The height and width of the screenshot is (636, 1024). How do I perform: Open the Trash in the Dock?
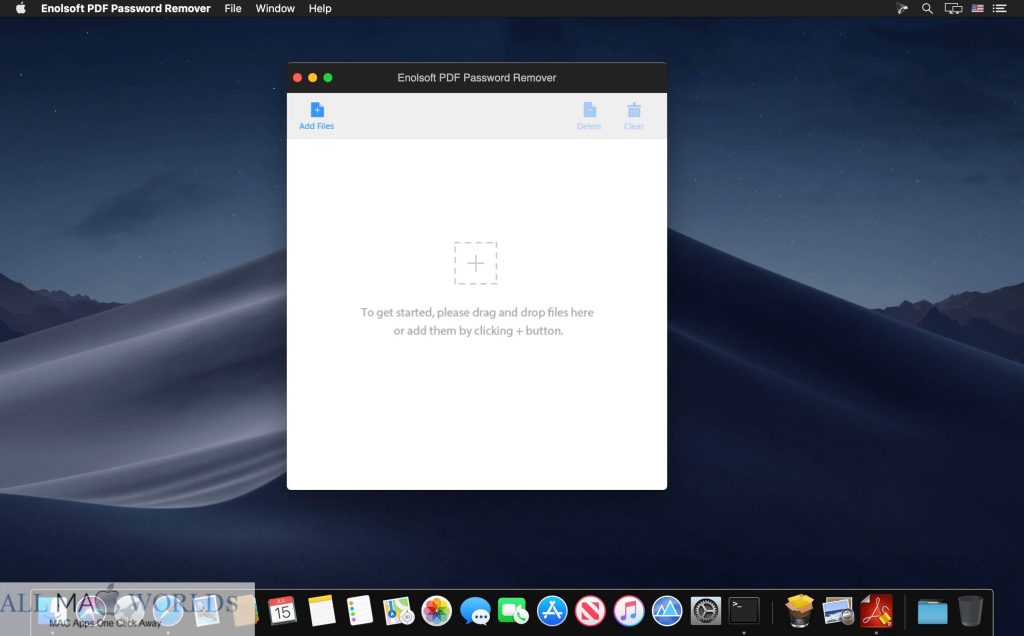tap(970, 611)
